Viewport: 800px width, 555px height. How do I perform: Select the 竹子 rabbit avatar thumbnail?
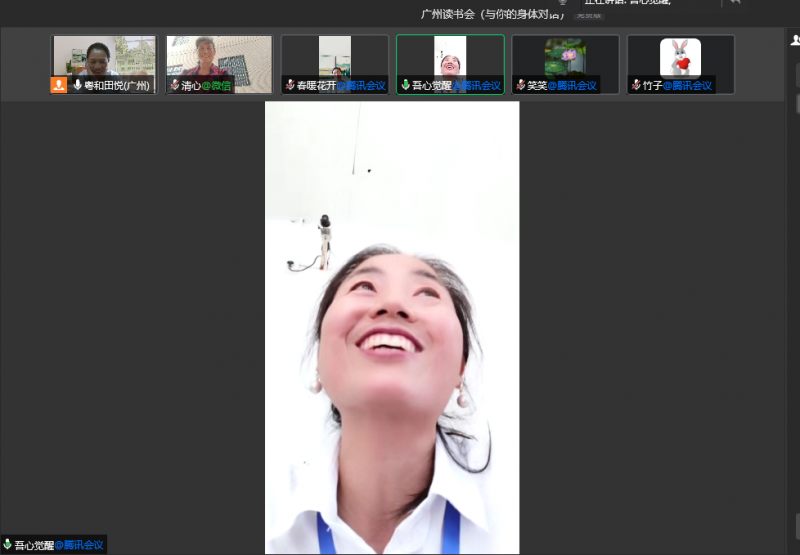click(x=680, y=57)
